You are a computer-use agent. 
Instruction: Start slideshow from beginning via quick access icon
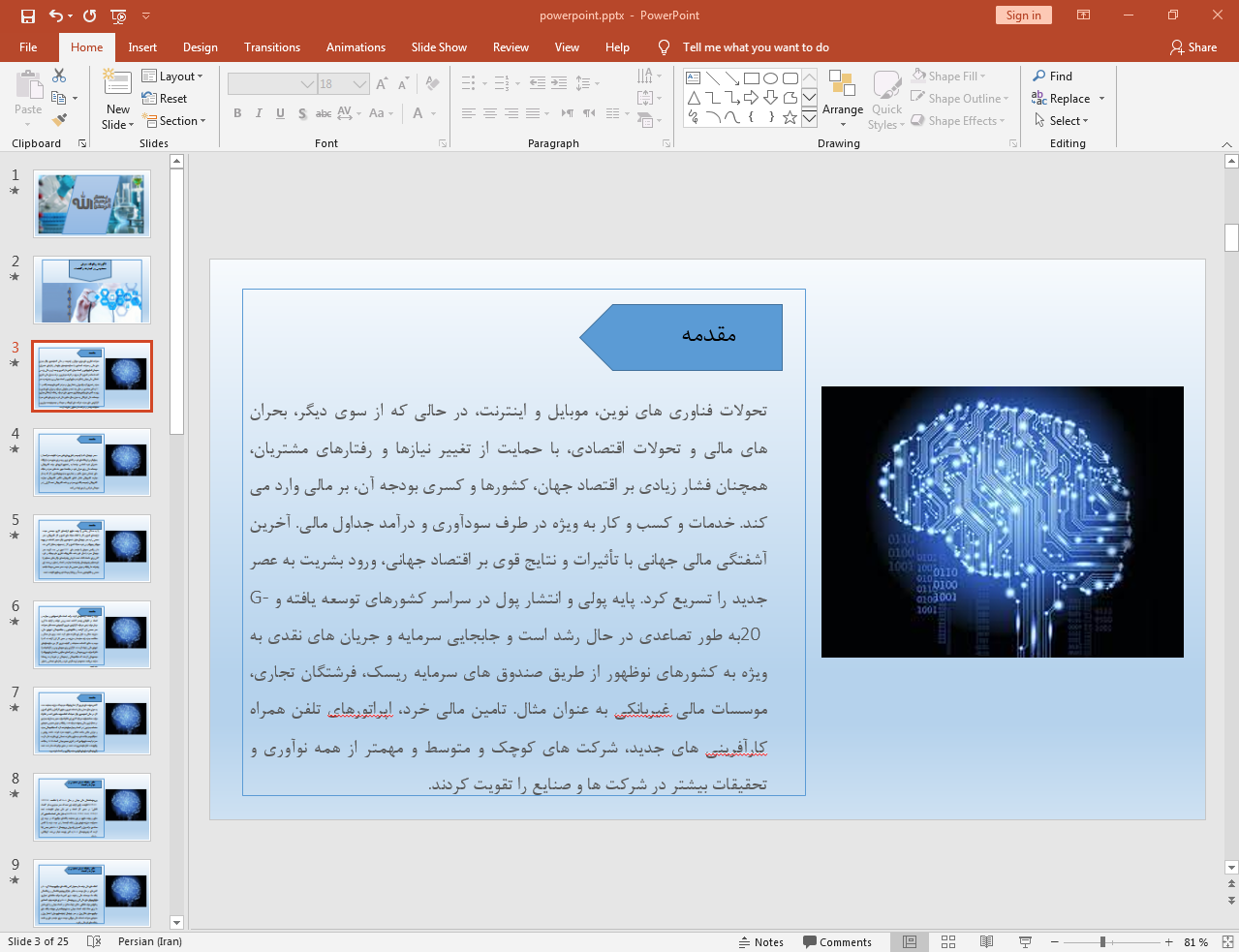(118, 15)
